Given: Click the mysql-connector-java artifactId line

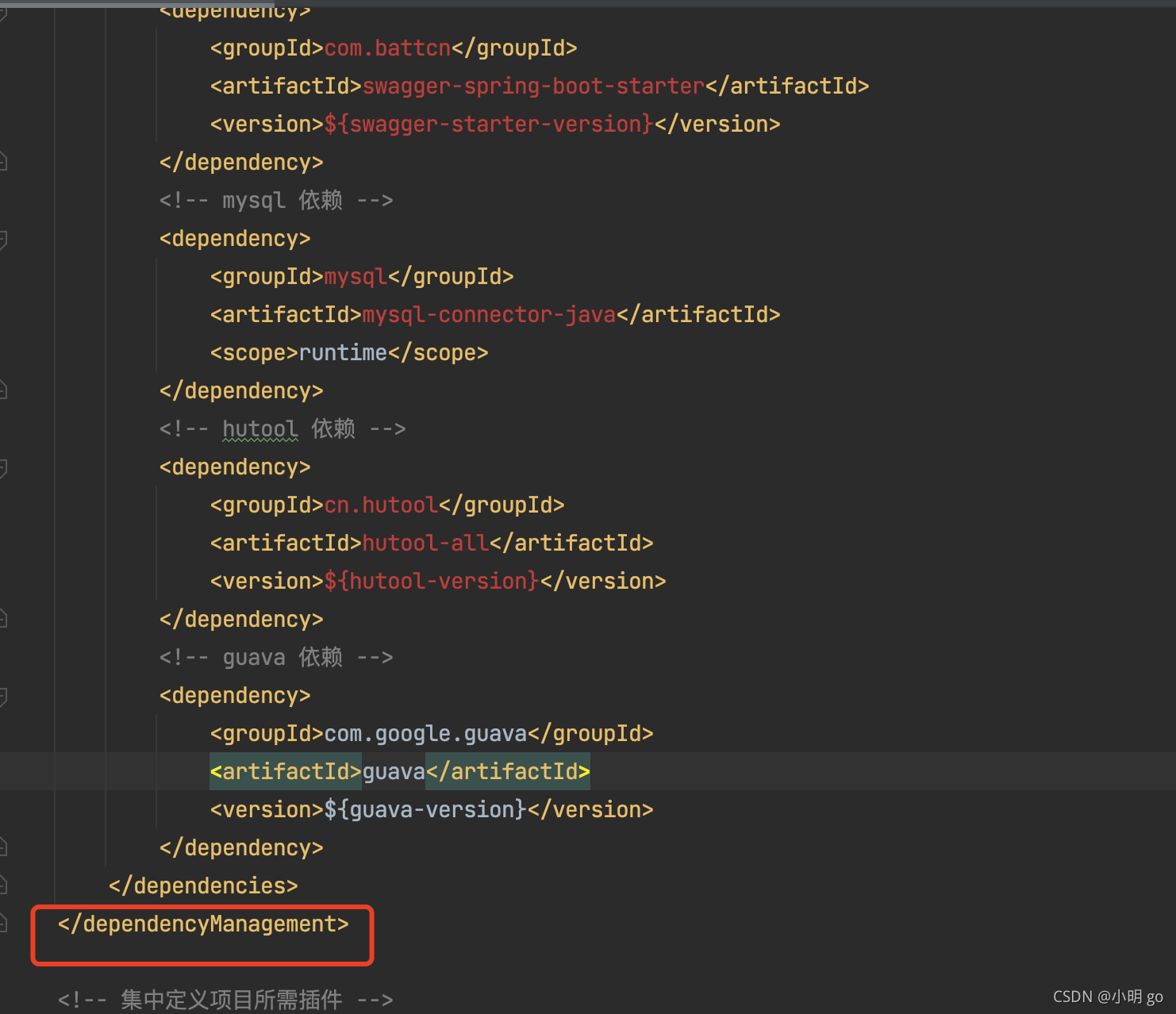Looking at the screenshot, I should (x=495, y=315).
